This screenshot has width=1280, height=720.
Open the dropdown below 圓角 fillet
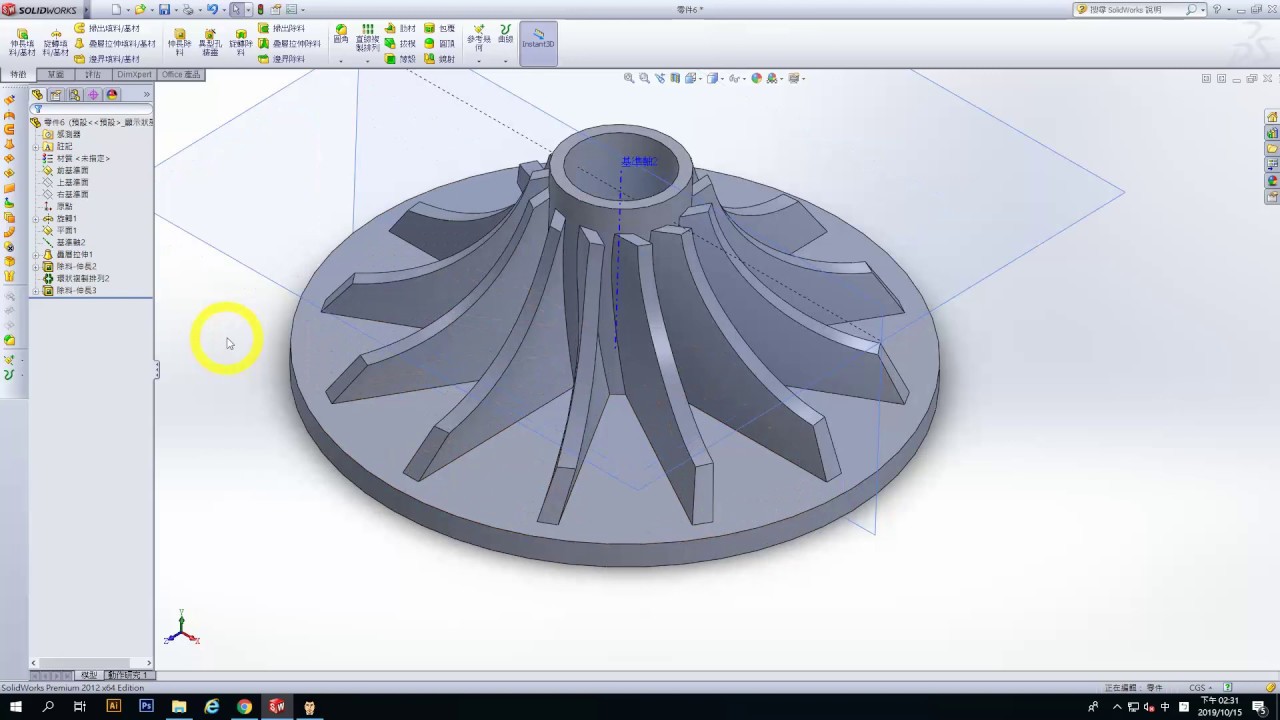coord(341,61)
